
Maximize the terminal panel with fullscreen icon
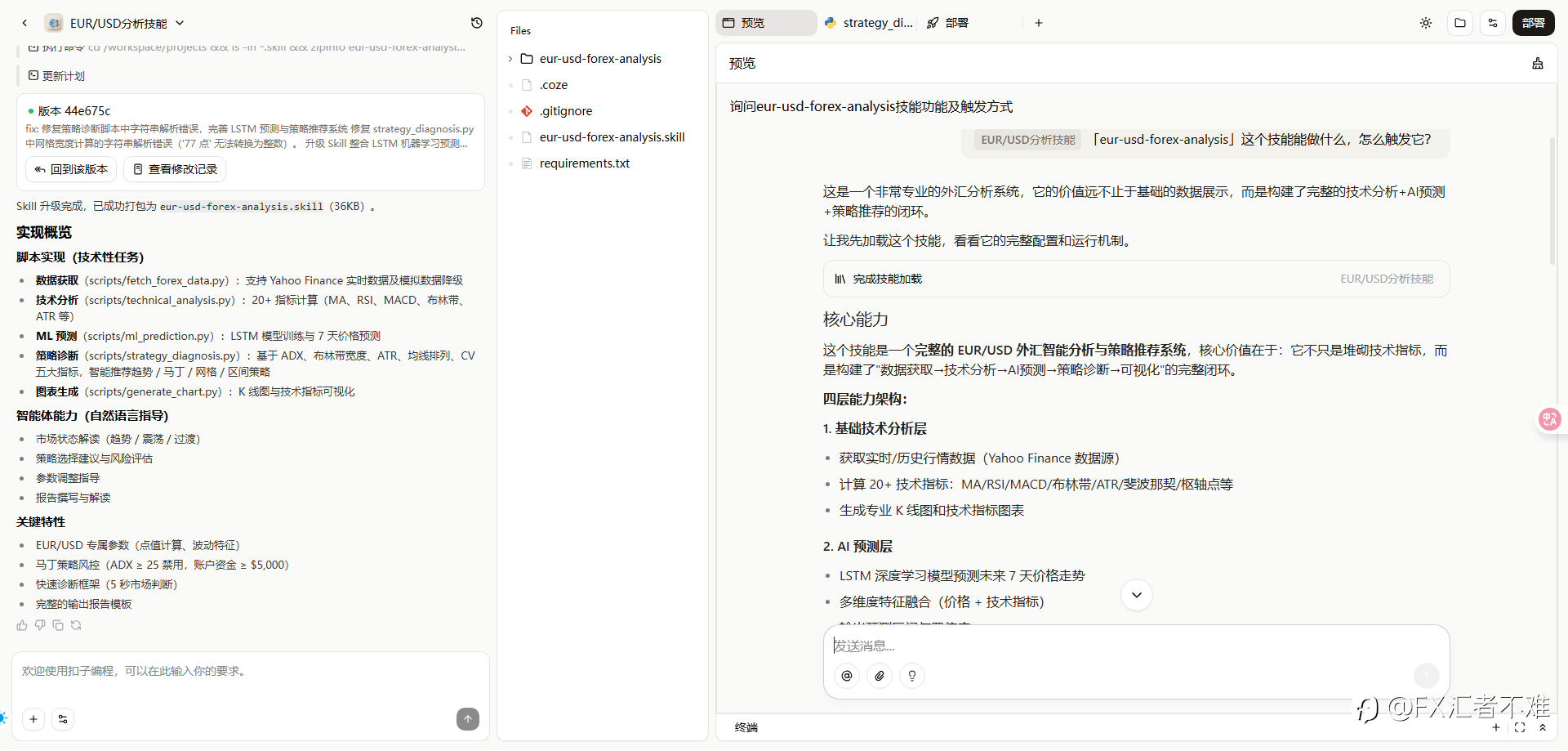[x=1520, y=727]
